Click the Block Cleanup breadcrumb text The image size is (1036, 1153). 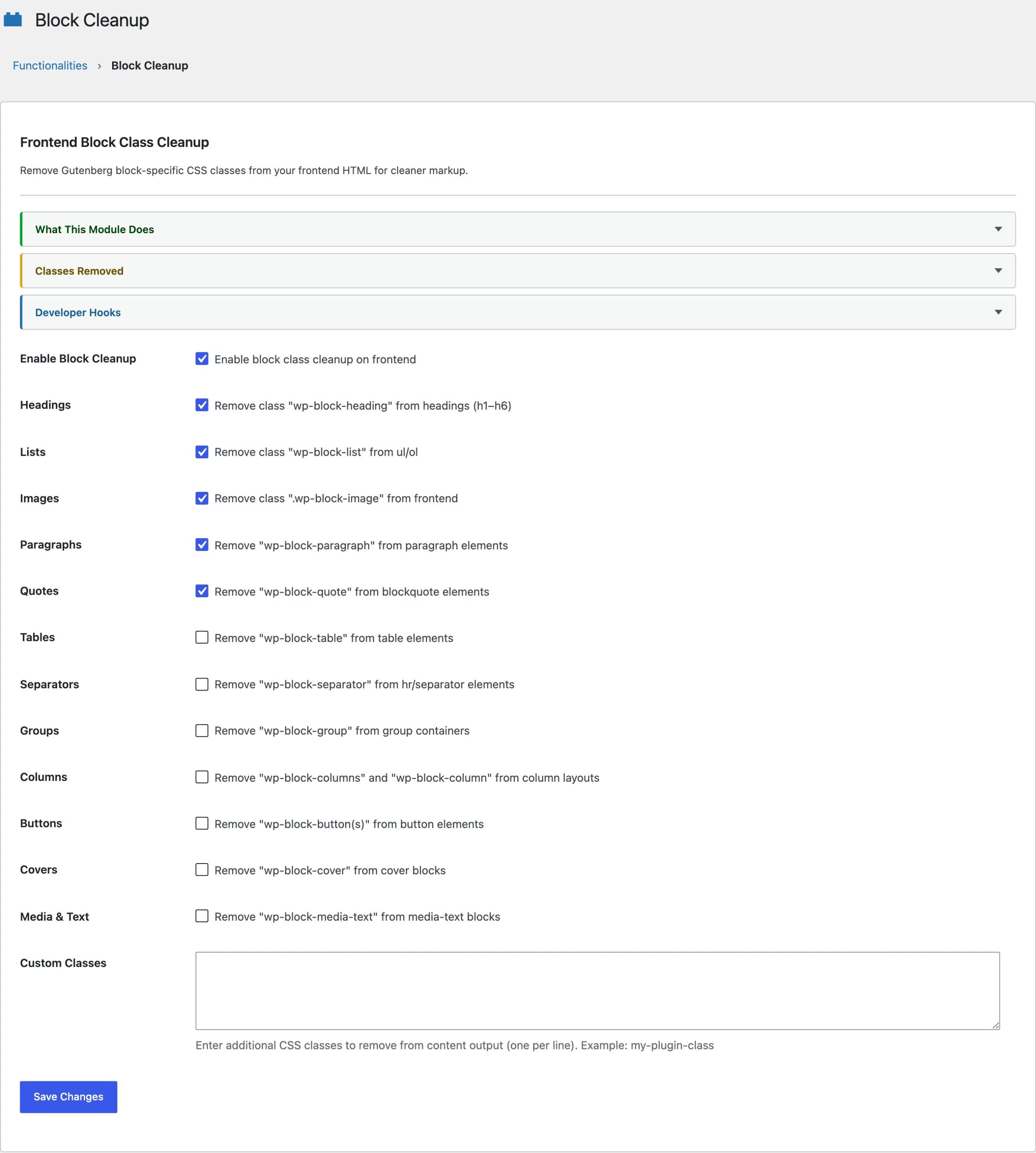tap(150, 66)
